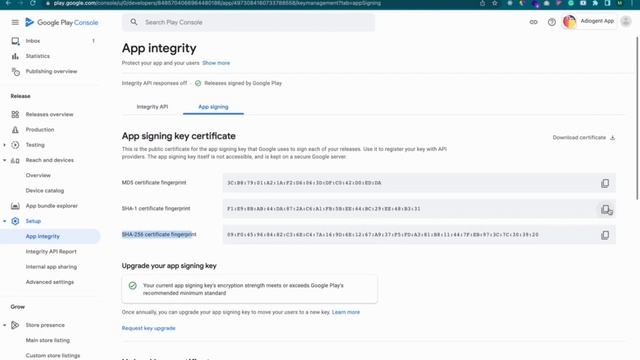Viewport: 640px width, 360px height.
Task: Click the browser back arrow
Action: coord(8,3)
